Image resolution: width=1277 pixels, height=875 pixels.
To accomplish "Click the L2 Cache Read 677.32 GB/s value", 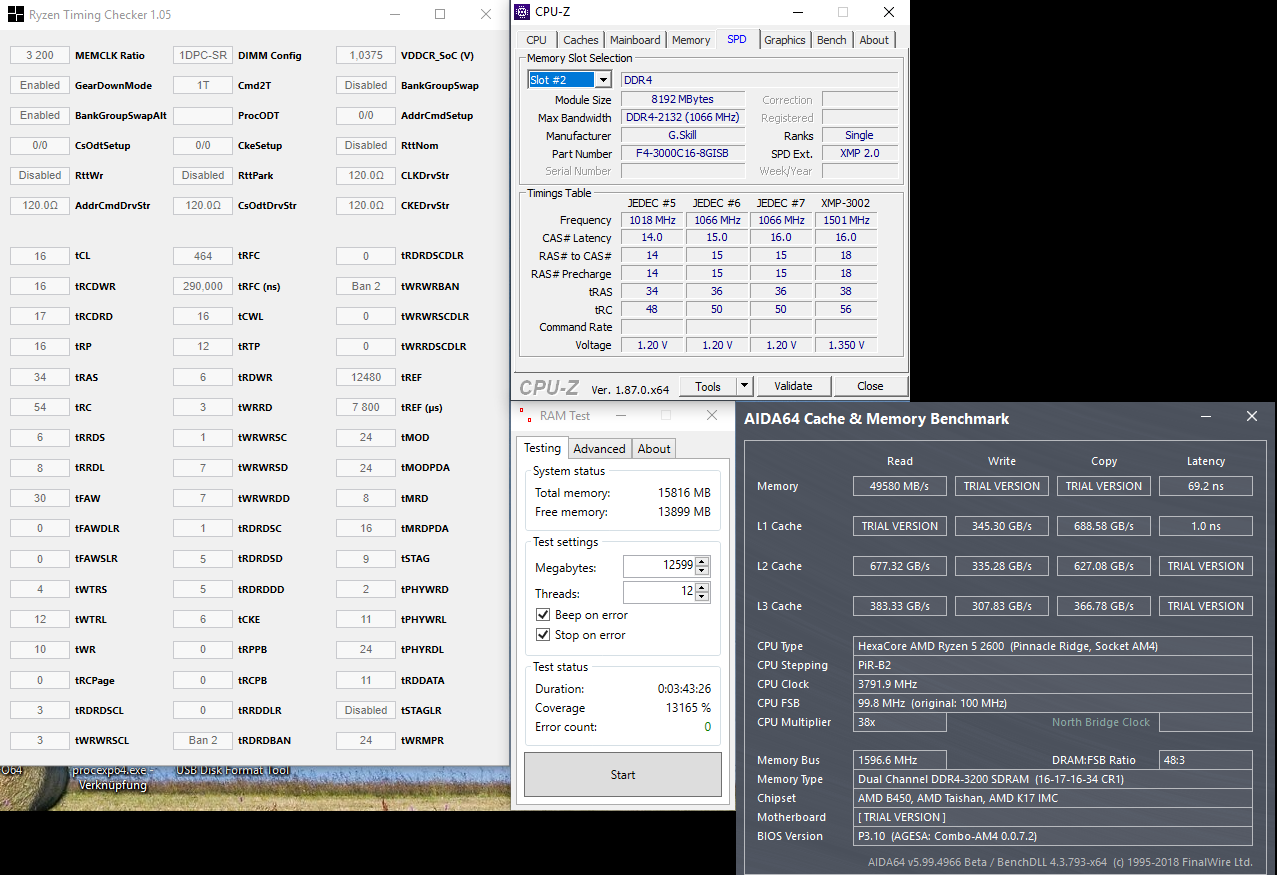I will (x=900, y=566).
